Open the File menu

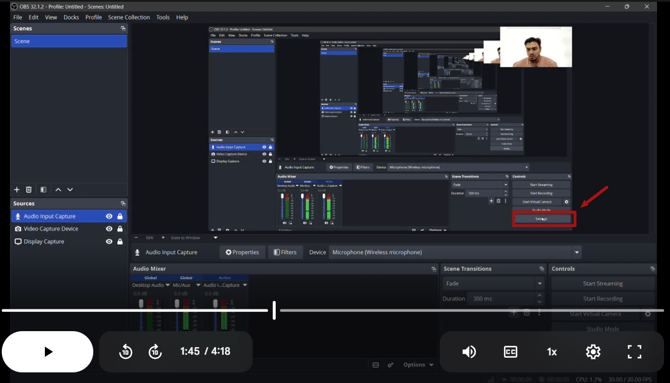(18, 18)
